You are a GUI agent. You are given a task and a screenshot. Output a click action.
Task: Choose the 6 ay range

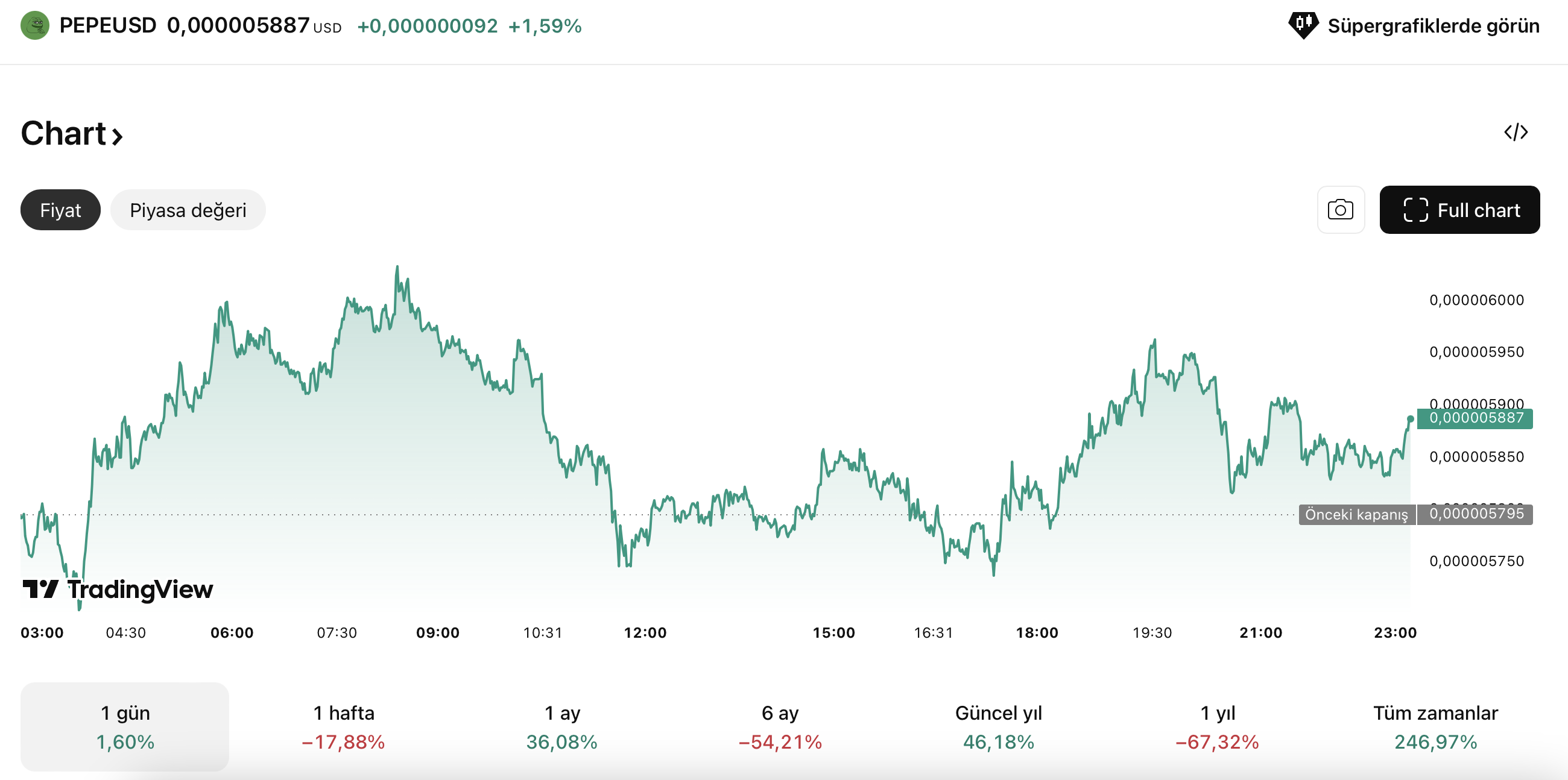point(780,726)
